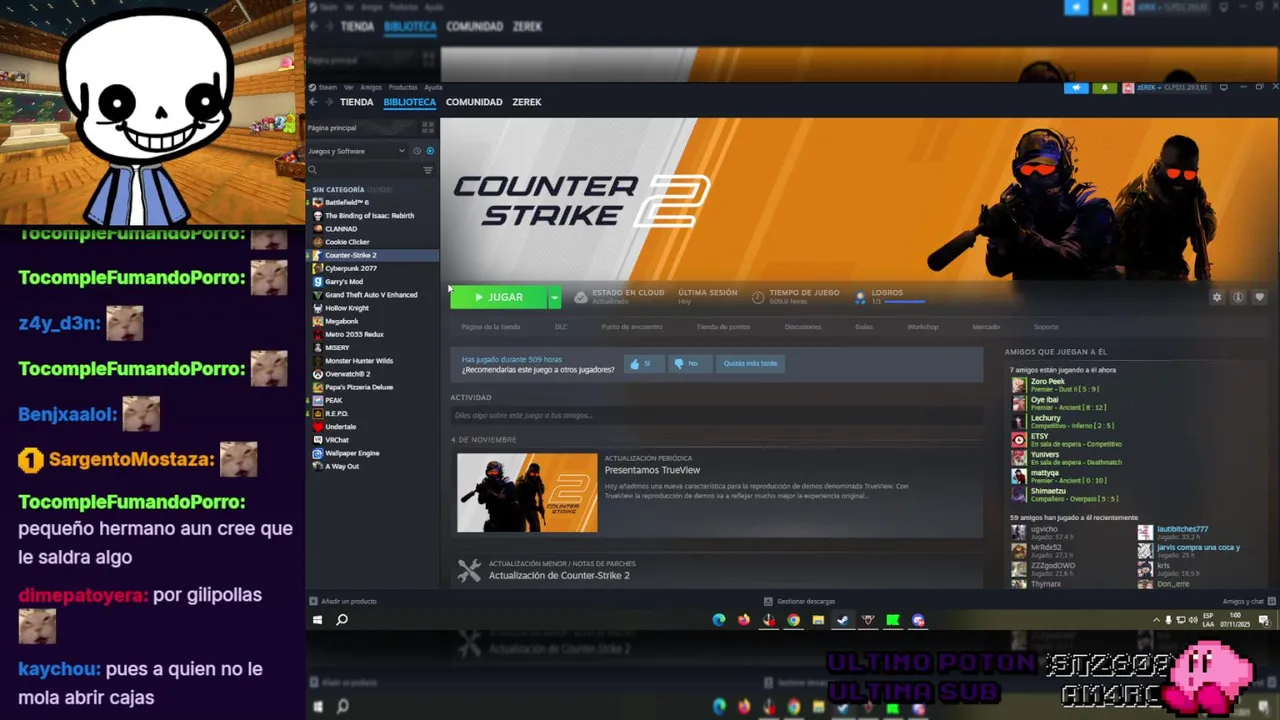Open the Windows Start button
This screenshot has height=720, width=1280.
(x=318, y=620)
